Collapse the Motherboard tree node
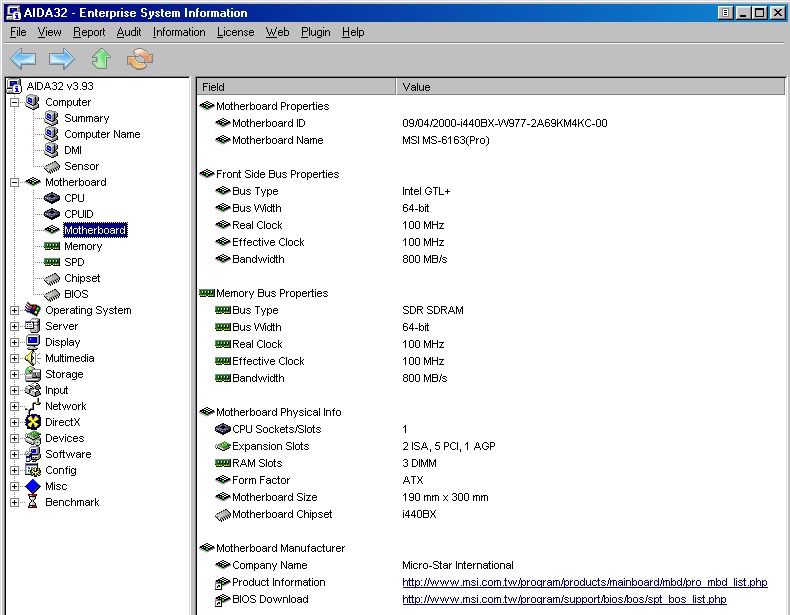 pyautogui.click(x=14, y=182)
